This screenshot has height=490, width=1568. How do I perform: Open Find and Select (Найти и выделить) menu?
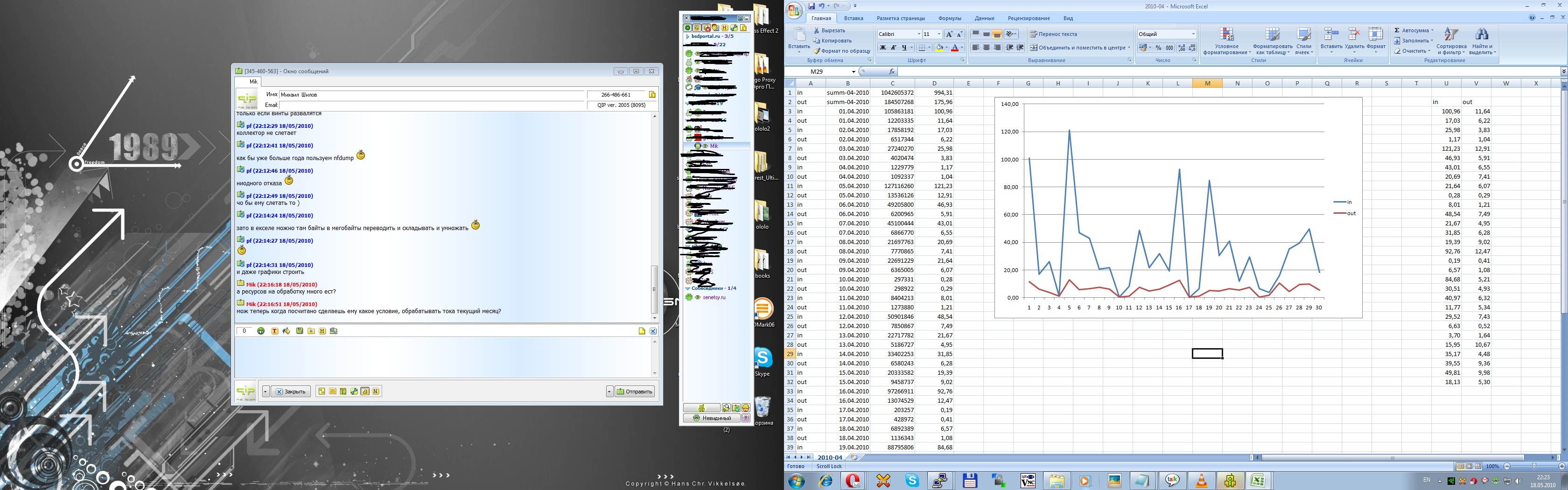tap(1482, 42)
